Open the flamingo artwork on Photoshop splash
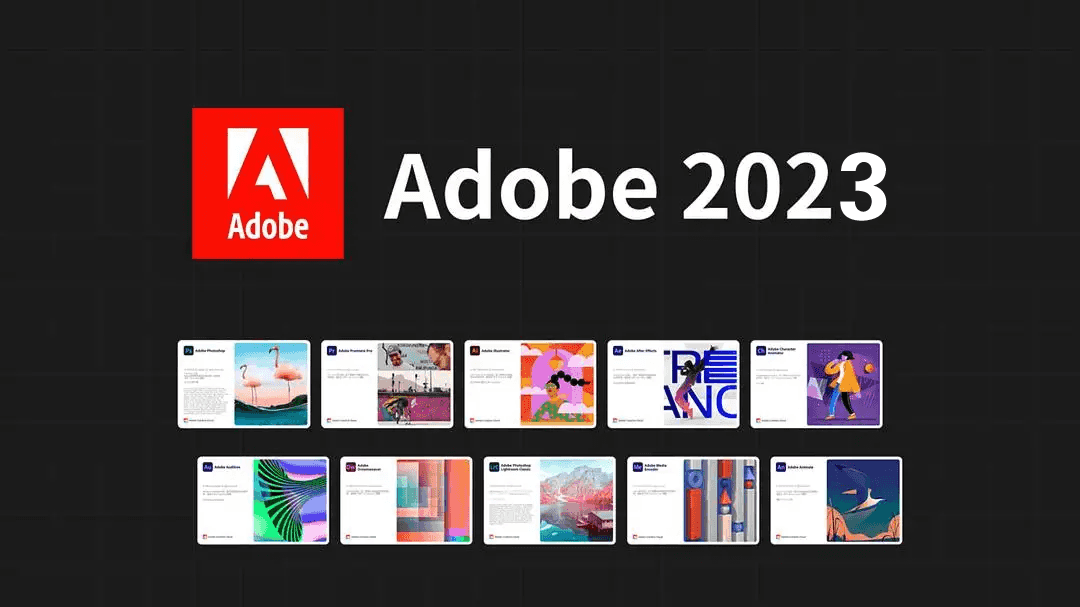The height and width of the screenshot is (607, 1080). [271, 384]
